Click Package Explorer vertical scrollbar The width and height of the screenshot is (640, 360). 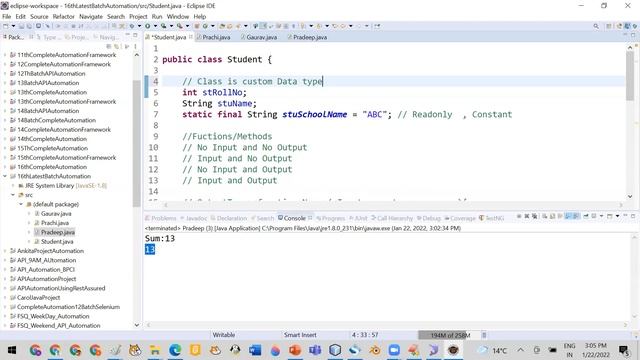pyautogui.click(x=137, y=143)
